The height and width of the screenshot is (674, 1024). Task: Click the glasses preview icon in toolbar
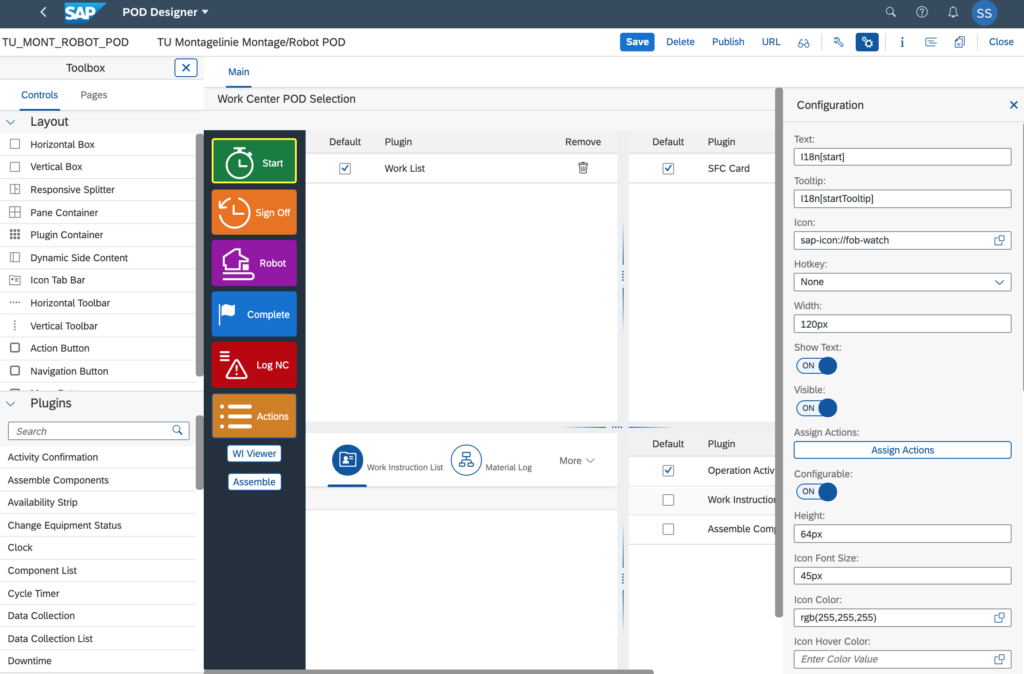click(x=803, y=42)
